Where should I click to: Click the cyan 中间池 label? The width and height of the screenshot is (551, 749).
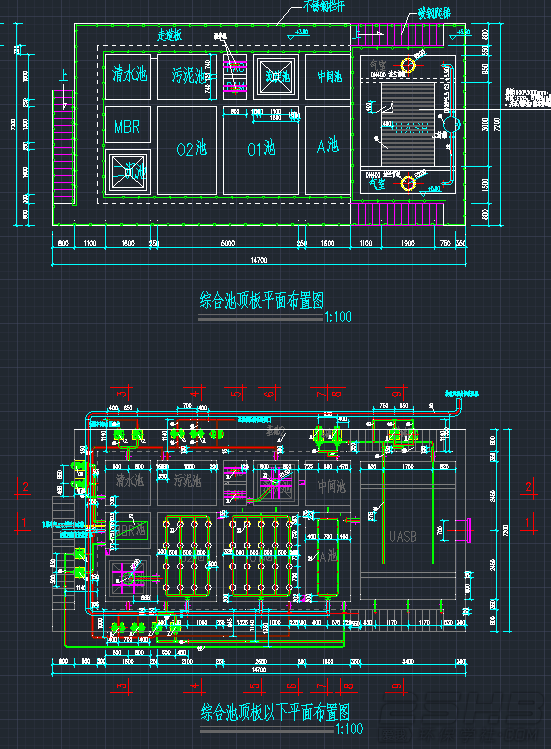[x=330, y=76]
